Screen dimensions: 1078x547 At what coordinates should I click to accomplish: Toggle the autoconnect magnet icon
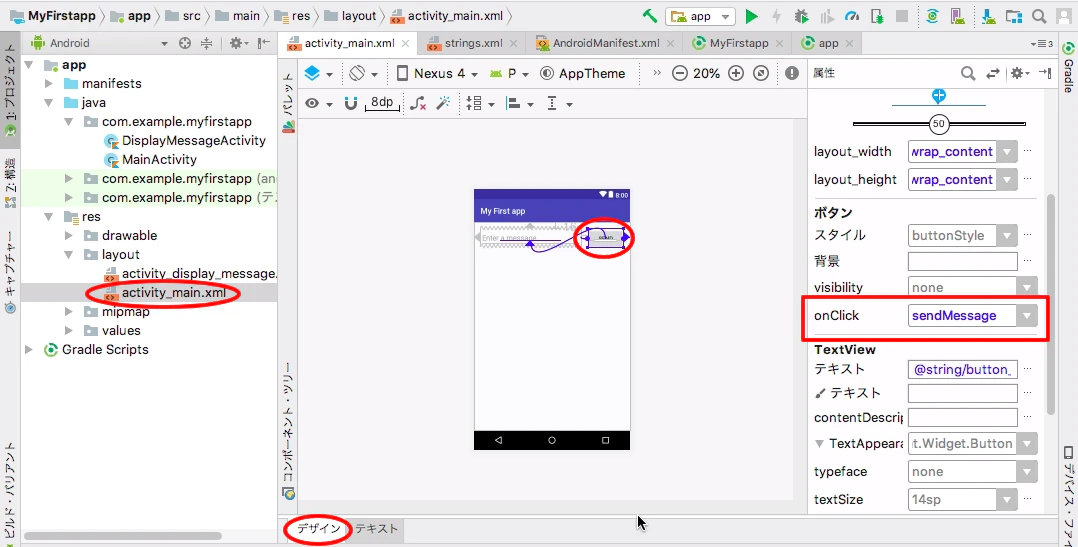351,104
